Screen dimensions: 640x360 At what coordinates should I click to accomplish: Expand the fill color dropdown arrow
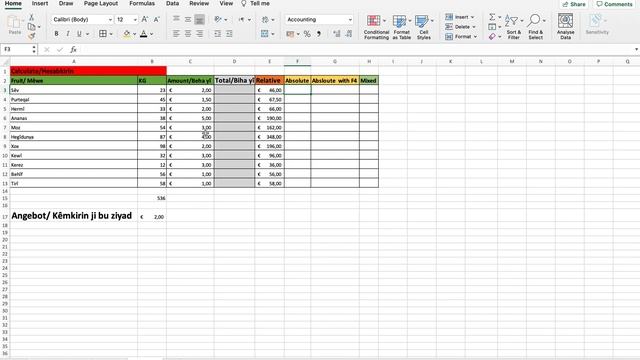(x=134, y=34)
